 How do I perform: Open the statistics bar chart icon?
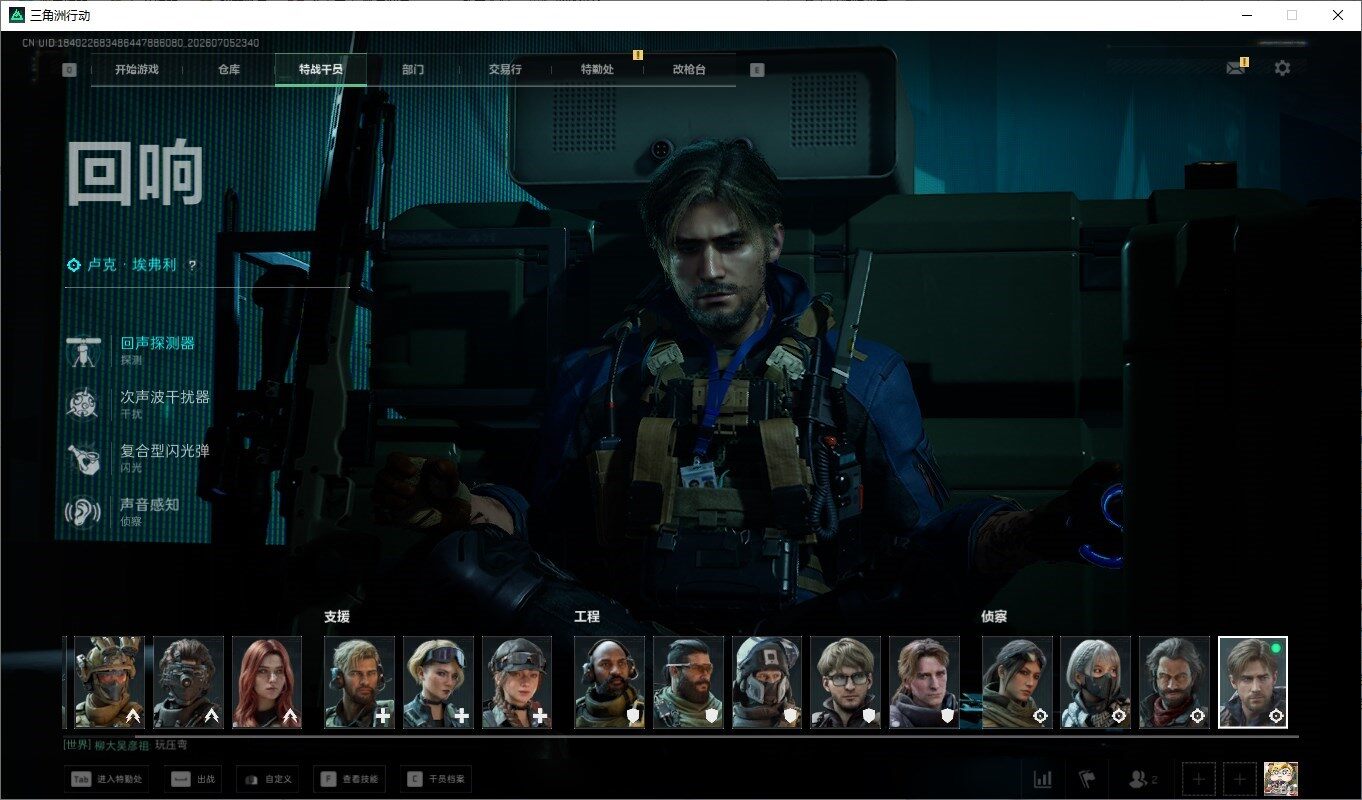pyautogui.click(x=1042, y=778)
